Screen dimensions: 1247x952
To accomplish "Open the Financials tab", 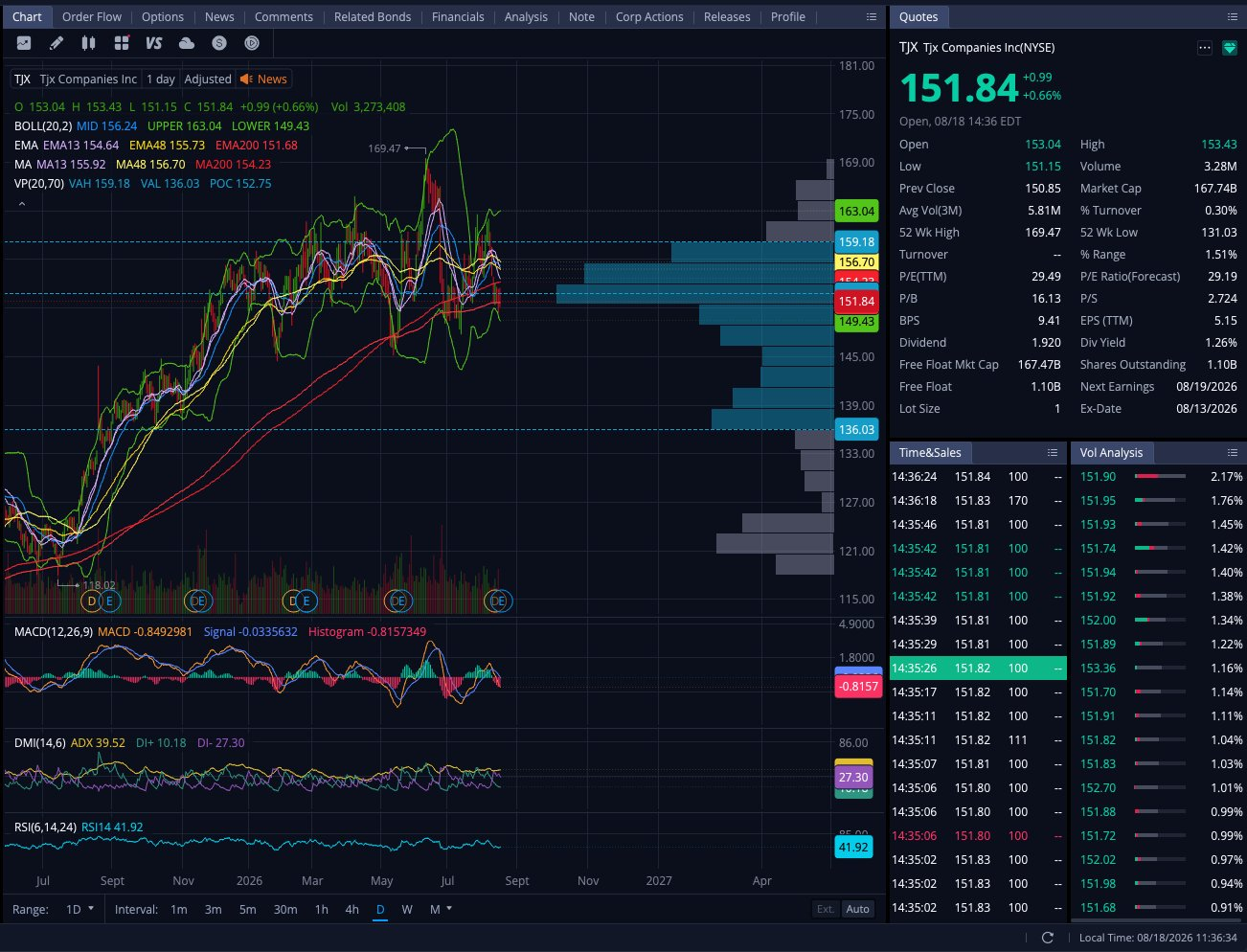I will (x=458, y=16).
